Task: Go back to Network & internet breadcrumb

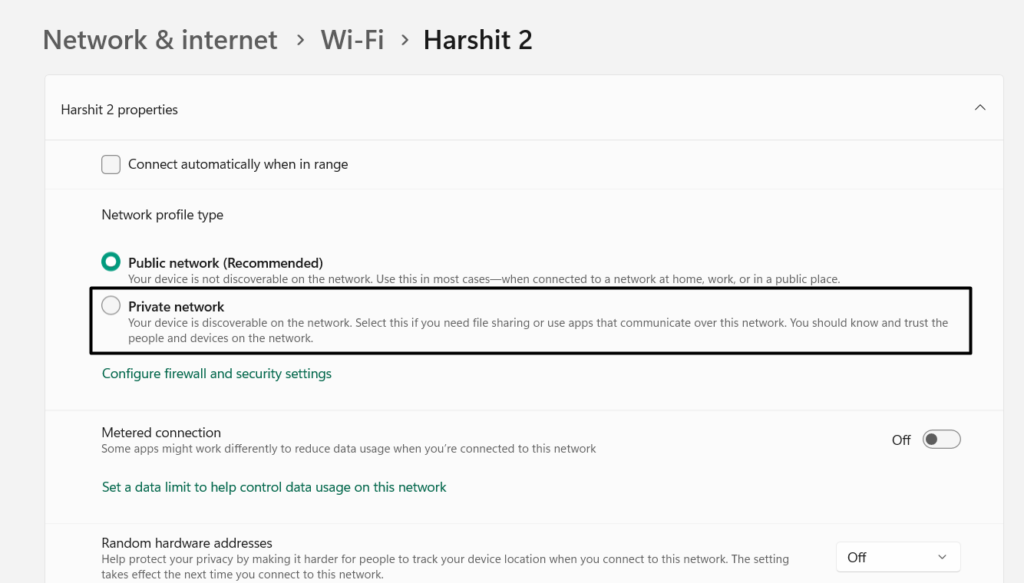Action: click(x=160, y=40)
